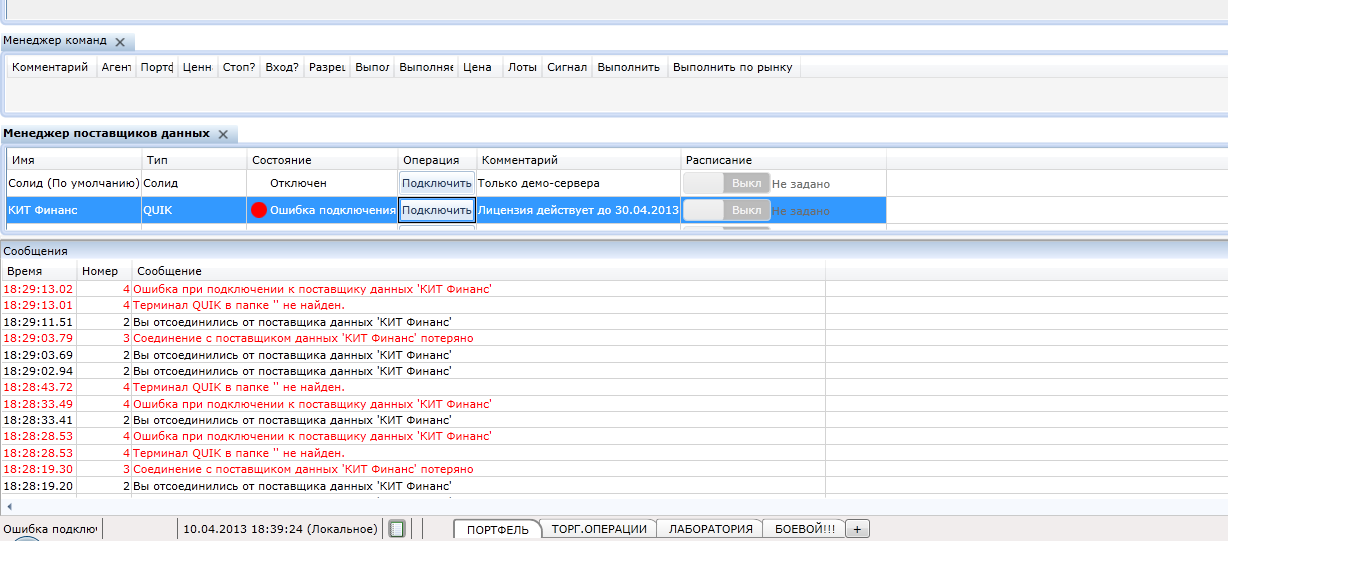The image size is (1360, 574).
Task: Click the Лоты column header
Action: pos(522,67)
